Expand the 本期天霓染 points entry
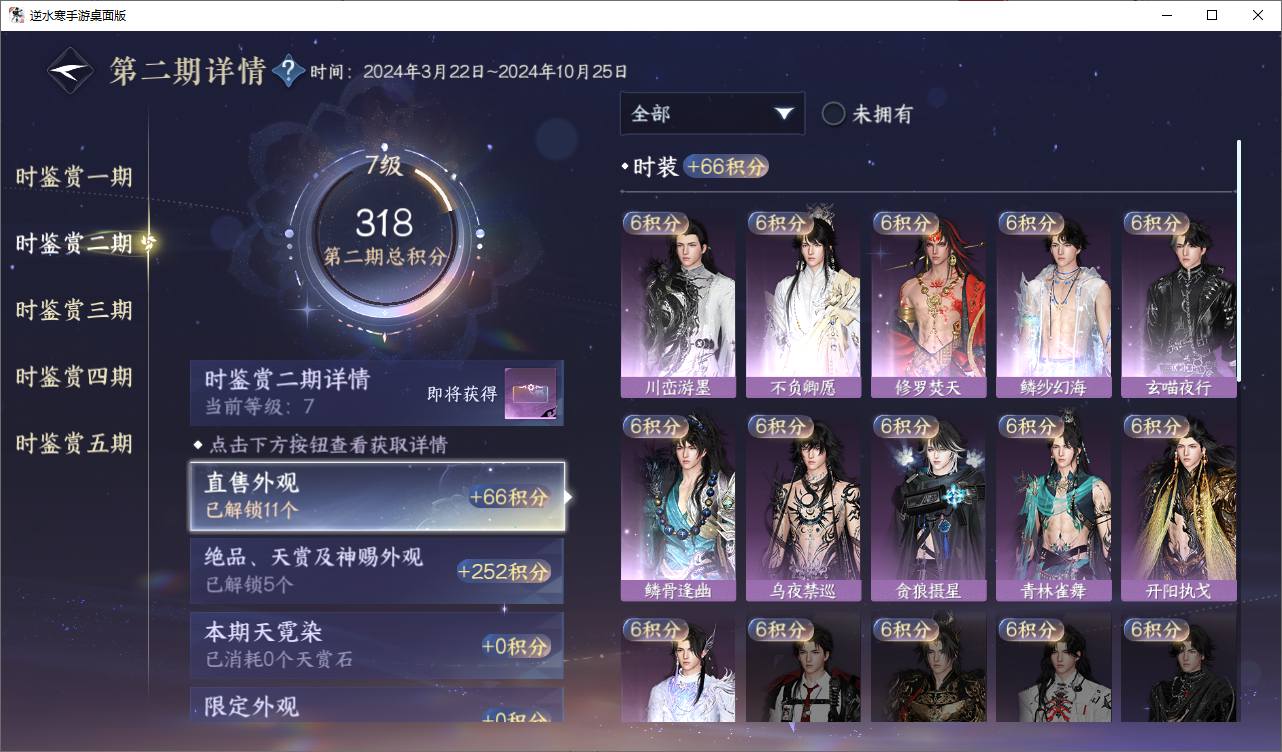This screenshot has height=752, width=1282. point(377,645)
